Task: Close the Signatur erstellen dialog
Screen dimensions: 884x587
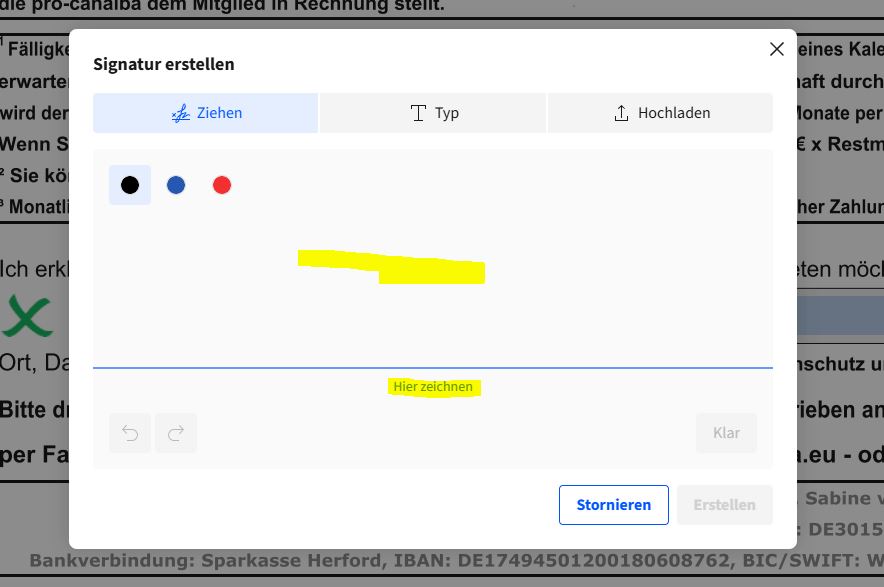Action: tap(776, 49)
